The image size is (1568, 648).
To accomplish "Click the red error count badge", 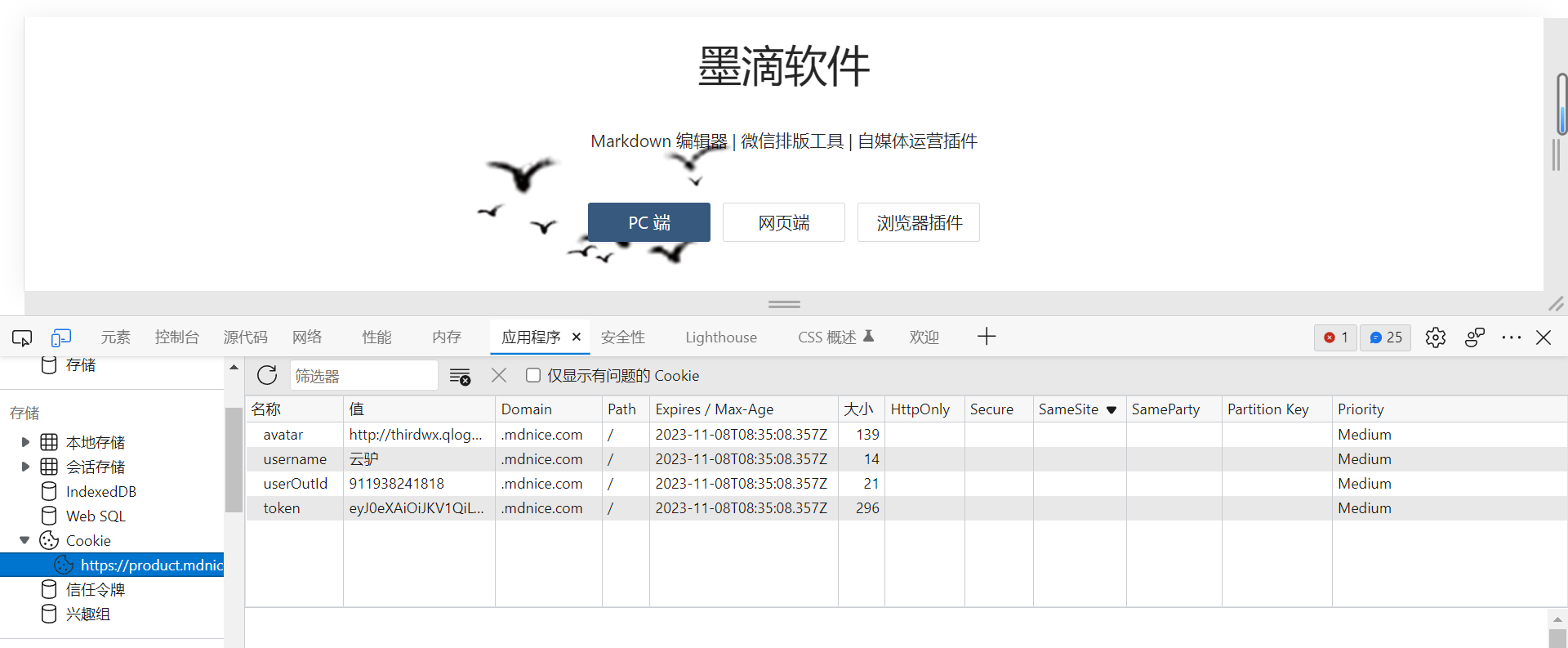I will [1335, 337].
